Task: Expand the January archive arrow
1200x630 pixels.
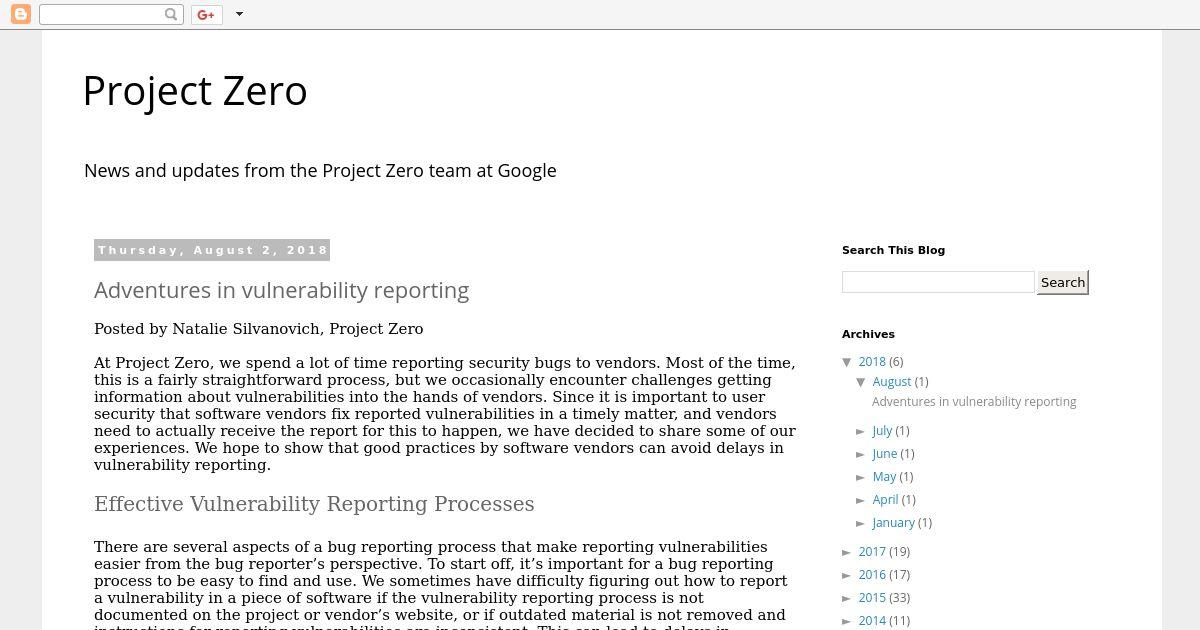Action: 862,523
